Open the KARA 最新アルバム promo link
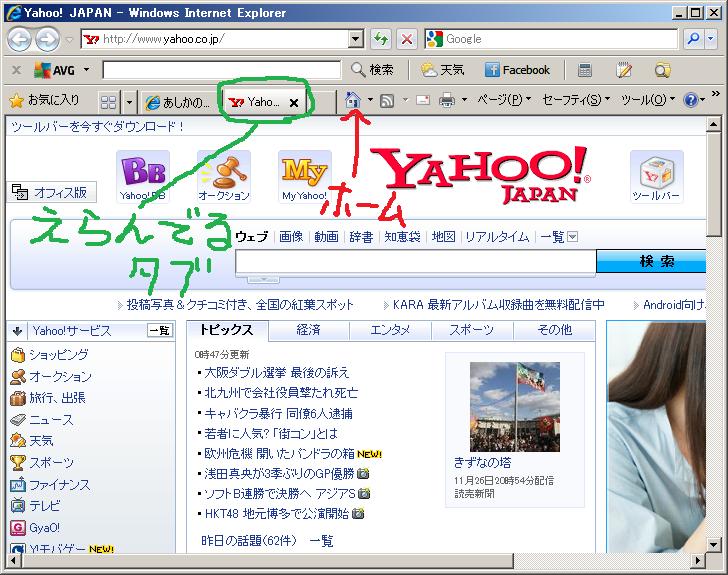The image size is (728, 575). click(498, 305)
